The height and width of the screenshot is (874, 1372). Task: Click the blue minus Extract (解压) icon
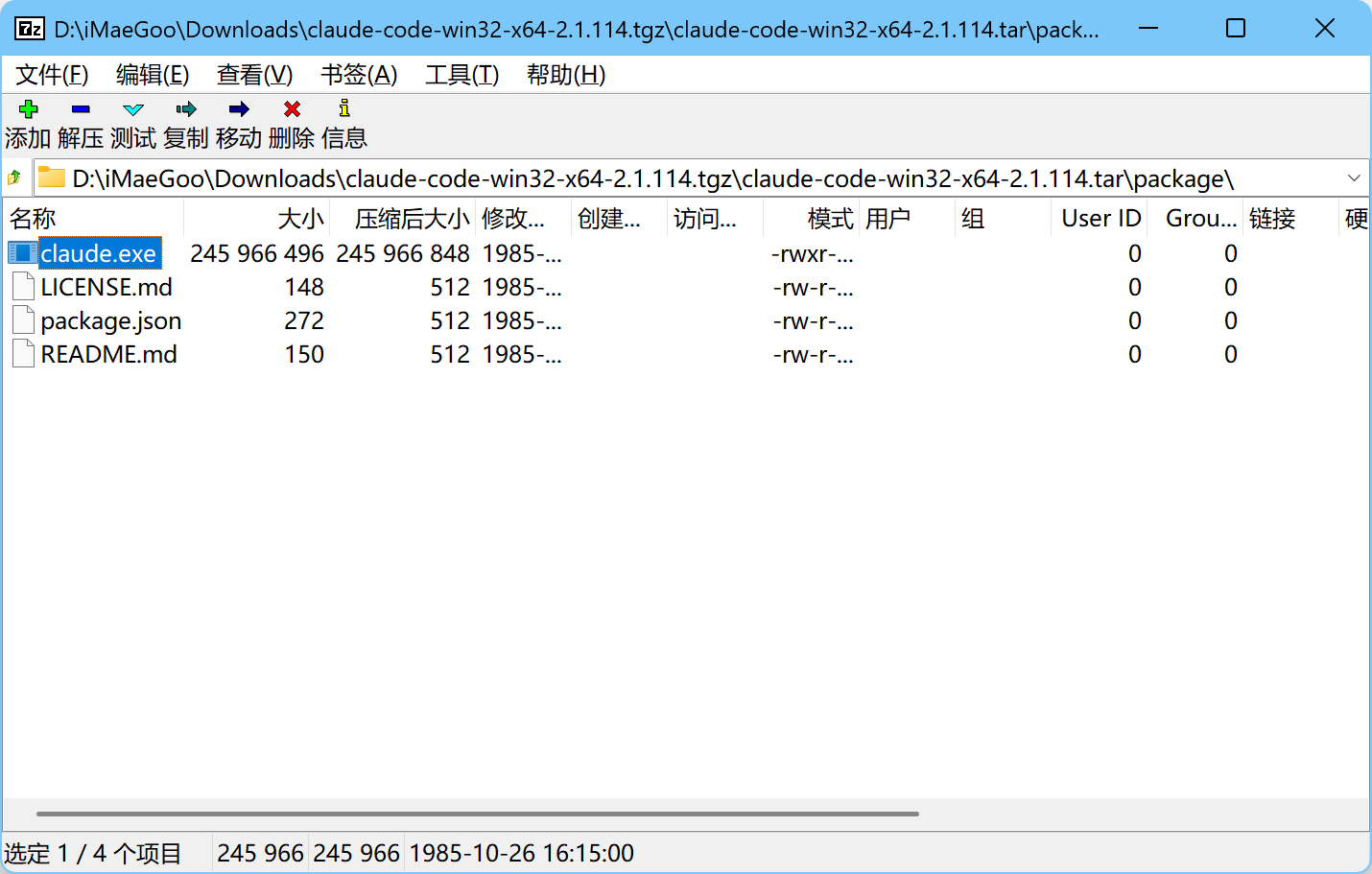81,109
